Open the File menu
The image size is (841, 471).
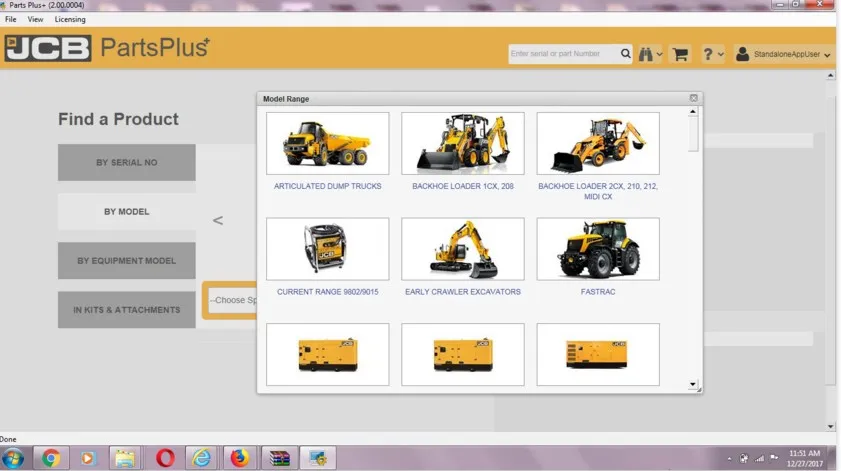coord(11,19)
